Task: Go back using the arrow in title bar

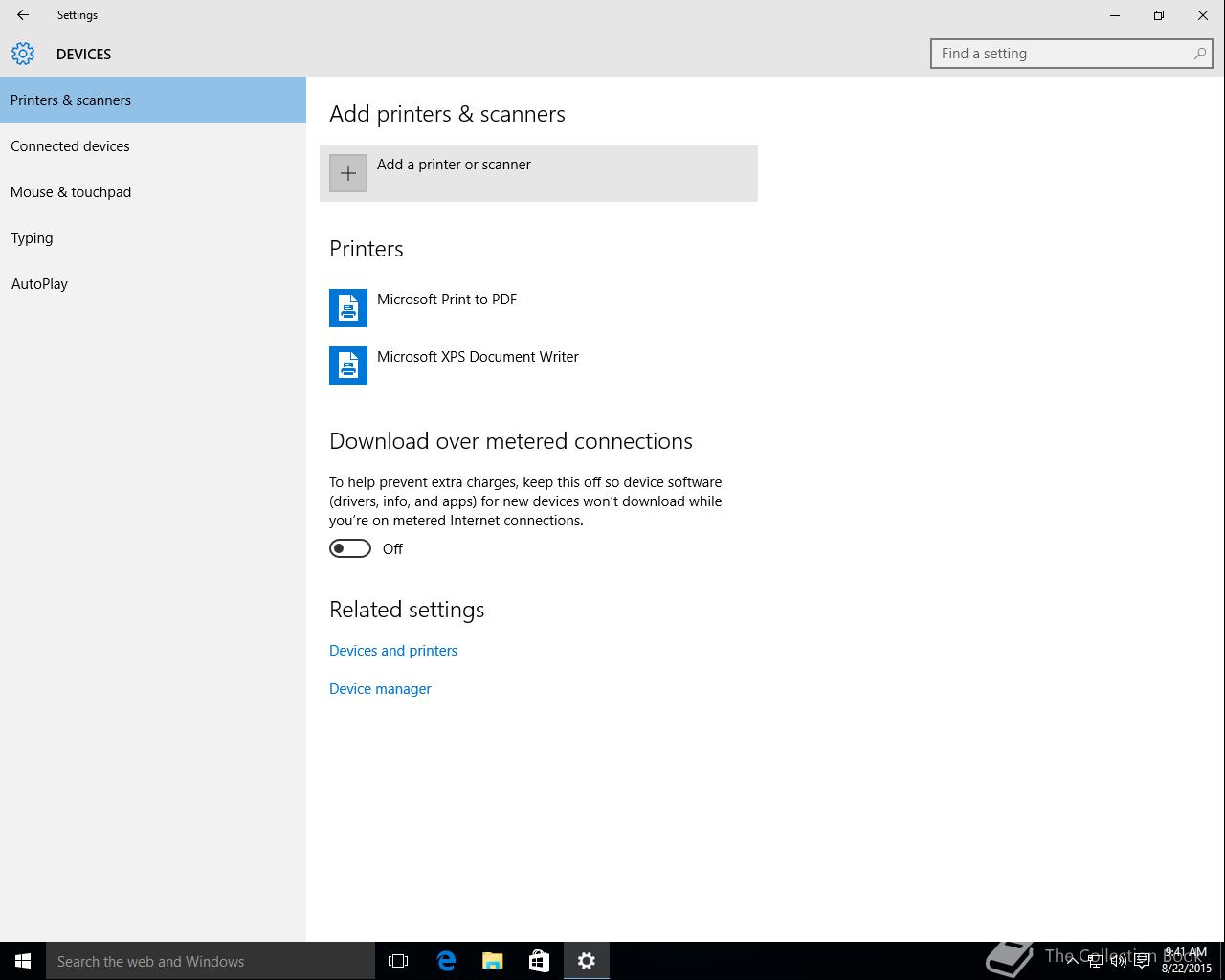Action: pyautogui.click(x=23, y=15)
